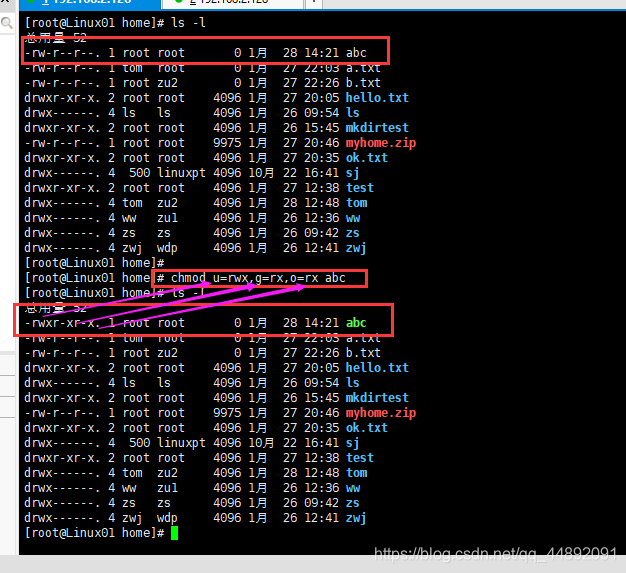The width and height of the screenshot is (626, 573).
Task: Click hello.txt directory name in second listing
Action: [377, 368]
